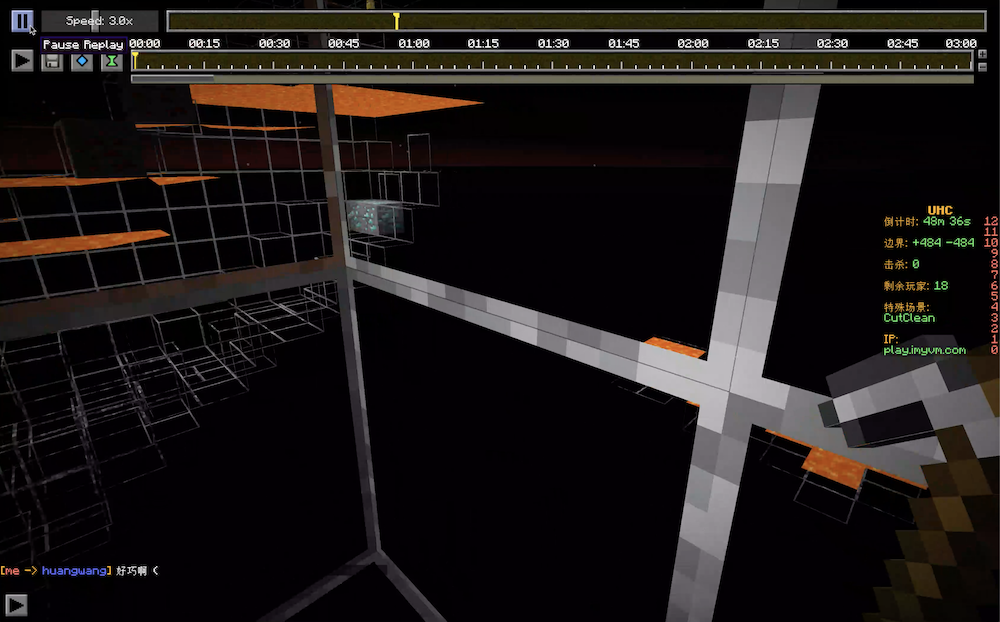Click the UHC scoreboard title

click(x=939, y=210)
